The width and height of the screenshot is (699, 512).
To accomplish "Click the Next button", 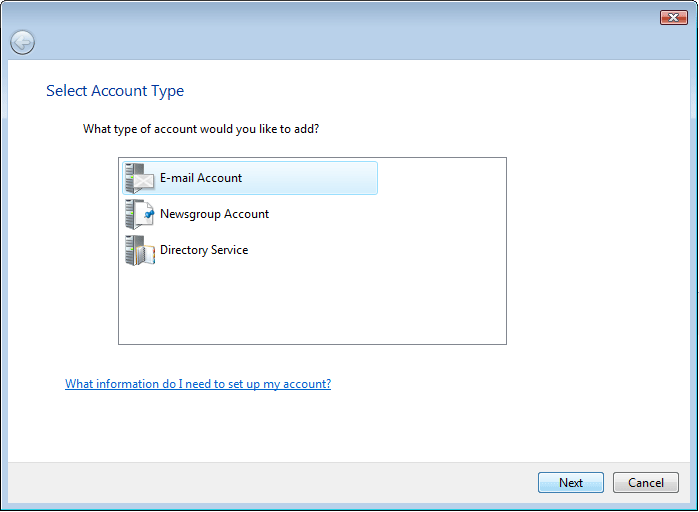I will click(570, 483).
